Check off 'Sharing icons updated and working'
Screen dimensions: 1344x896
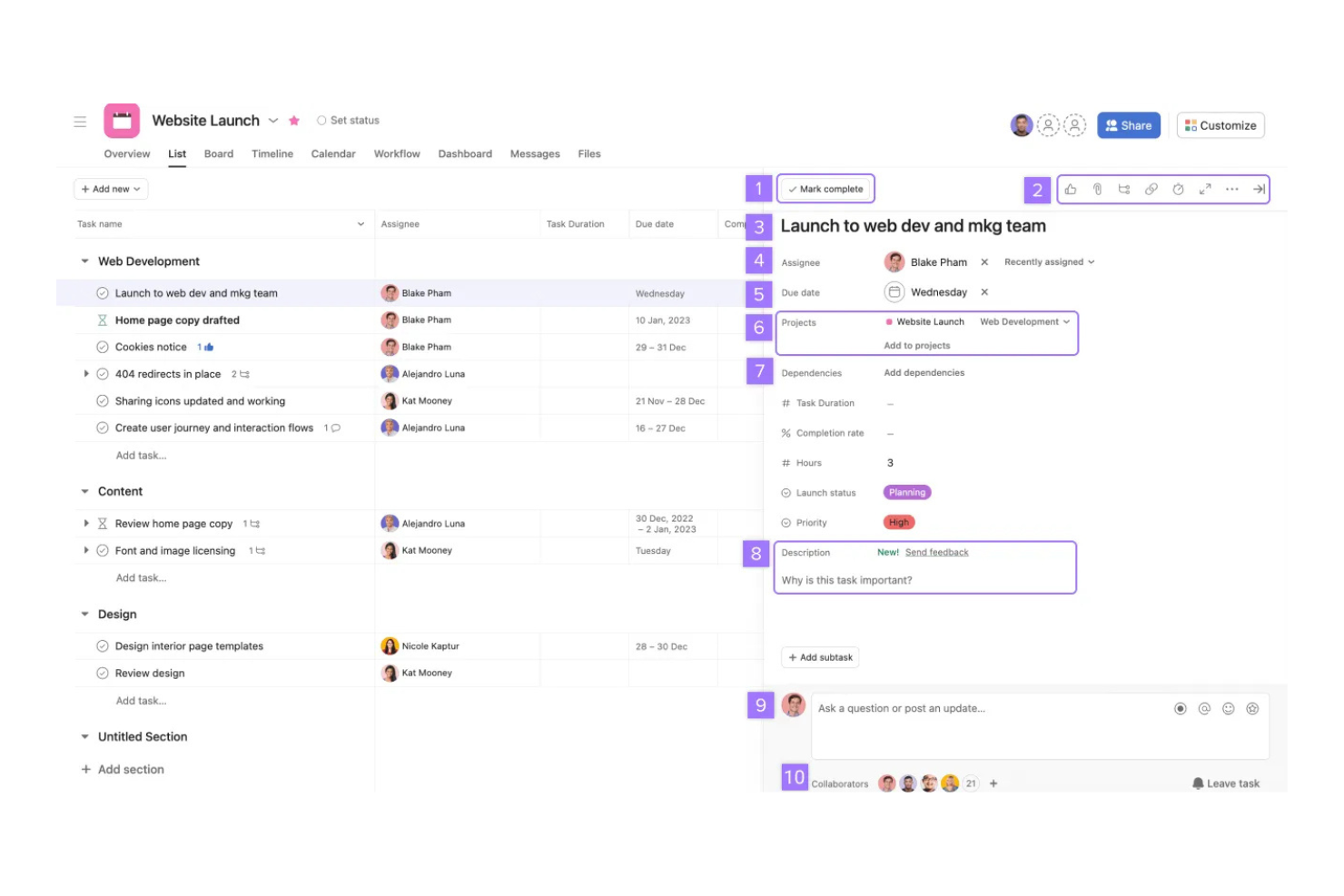pos(102,400)
